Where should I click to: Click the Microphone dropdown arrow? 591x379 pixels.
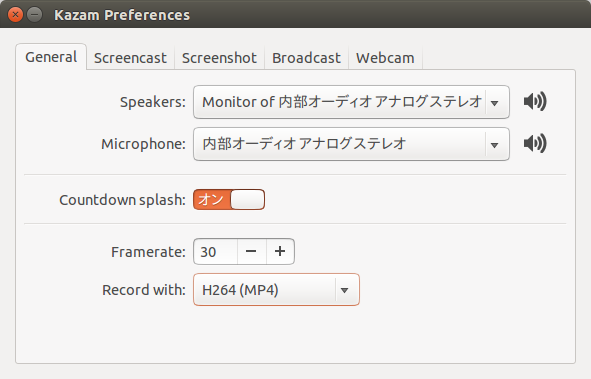(495, 145)
